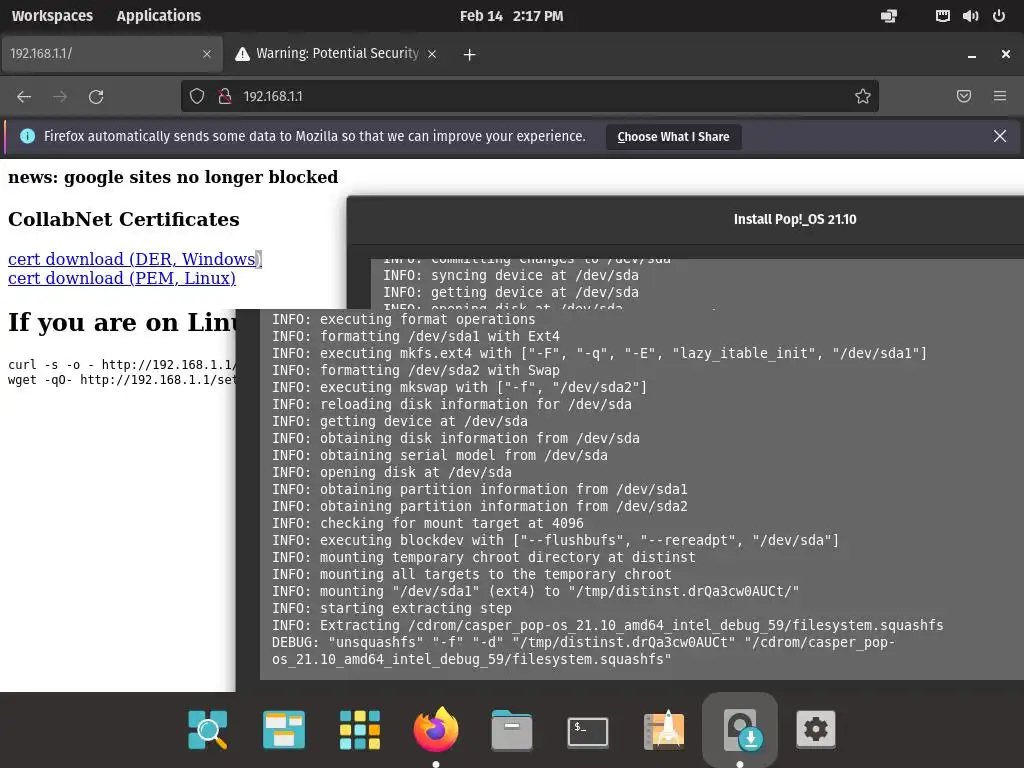Click the insecure connection padlock icon
Image resolution: width=1024 pixels, height=768 pixels.
point(225,97)
